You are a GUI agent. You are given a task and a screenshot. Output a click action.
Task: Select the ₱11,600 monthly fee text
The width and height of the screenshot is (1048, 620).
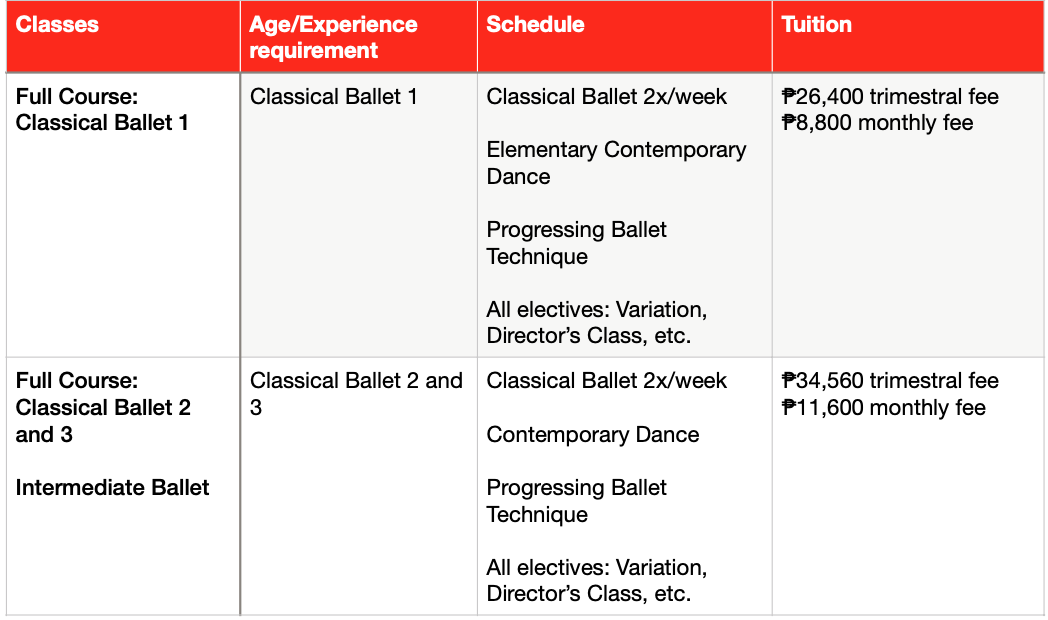[883, 408]
